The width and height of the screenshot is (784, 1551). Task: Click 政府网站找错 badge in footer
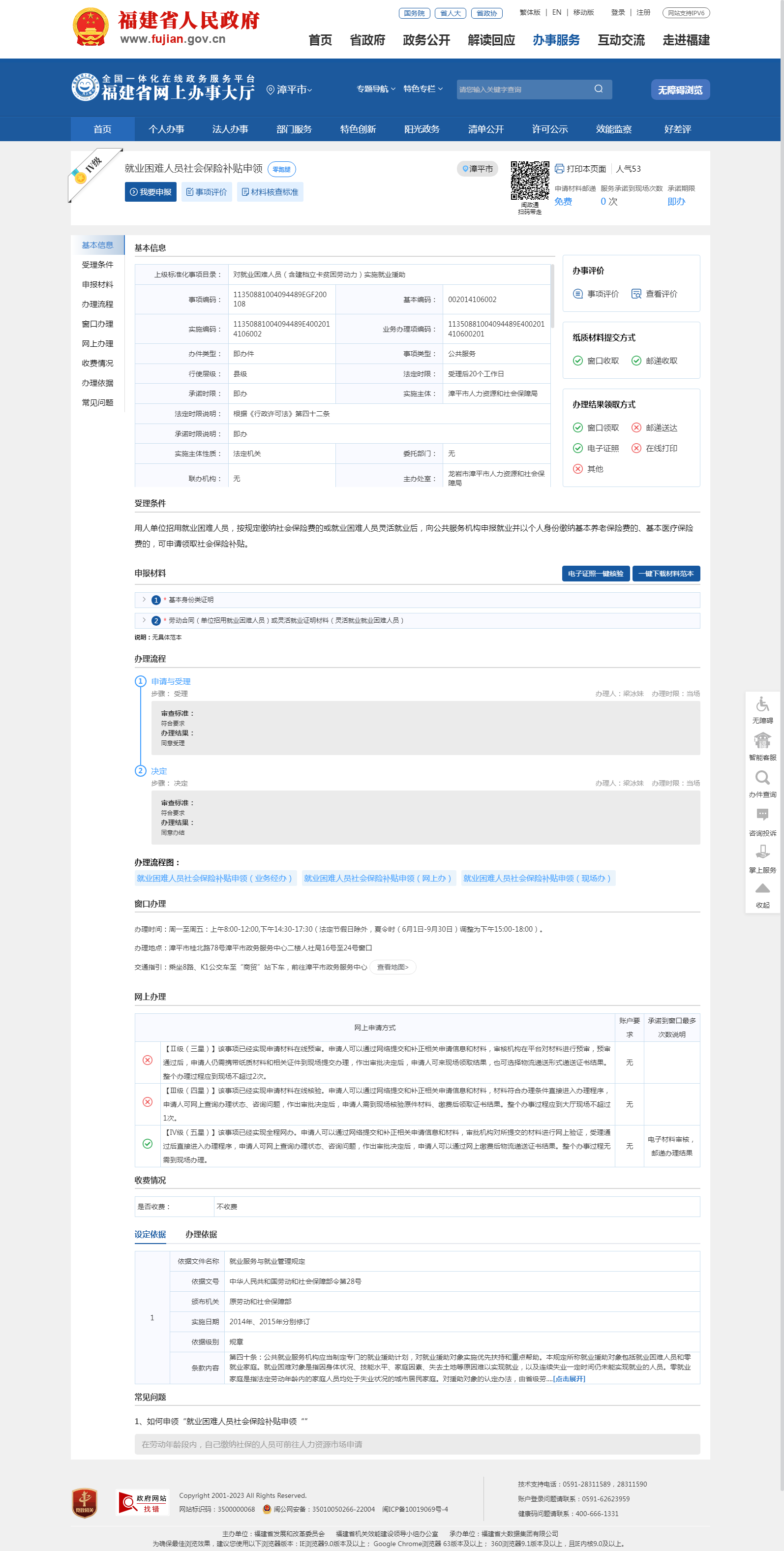point(143,1503)
